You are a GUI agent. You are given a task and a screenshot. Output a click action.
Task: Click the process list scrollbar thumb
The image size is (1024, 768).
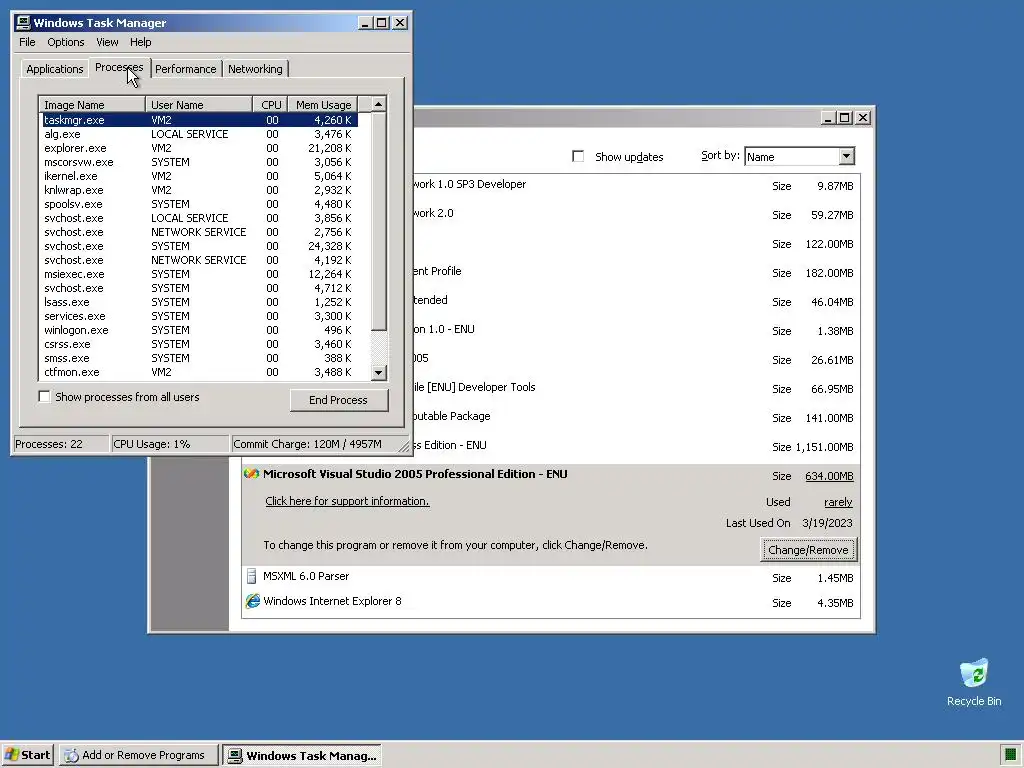tap(379, 222)
